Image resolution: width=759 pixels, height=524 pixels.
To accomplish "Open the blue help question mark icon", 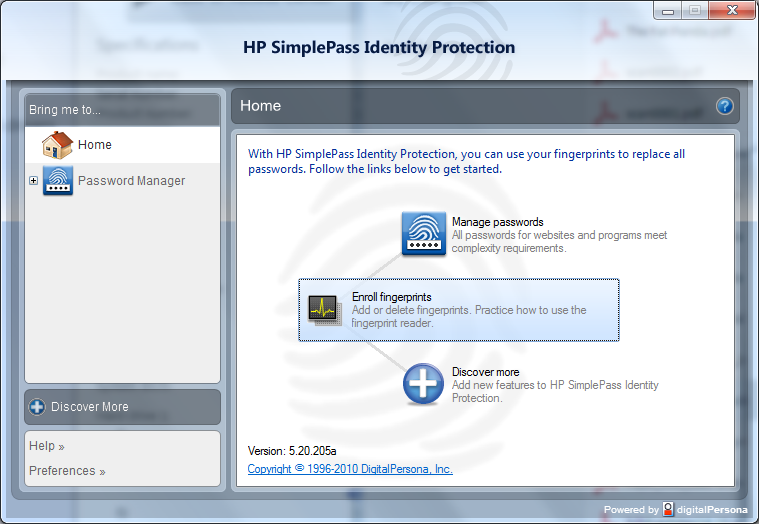I will pyautogui.click(x=724, y=106).
